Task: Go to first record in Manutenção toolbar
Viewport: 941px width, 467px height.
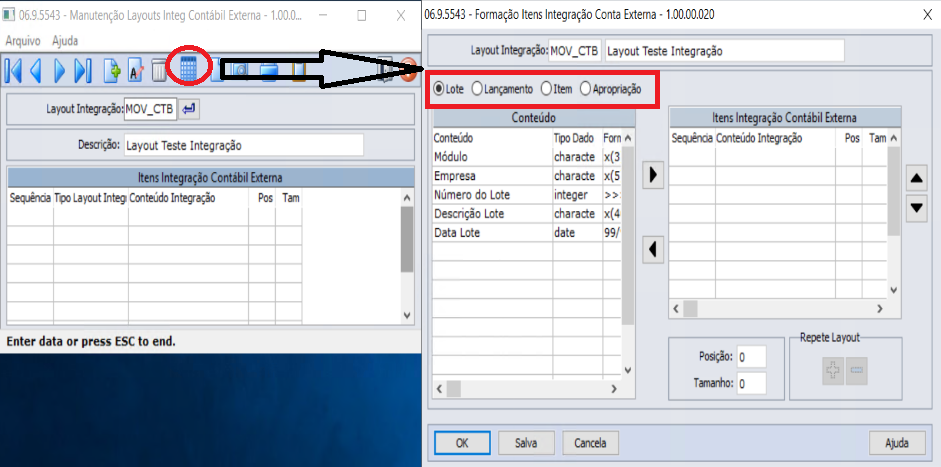Action: [x=13, y=70]
